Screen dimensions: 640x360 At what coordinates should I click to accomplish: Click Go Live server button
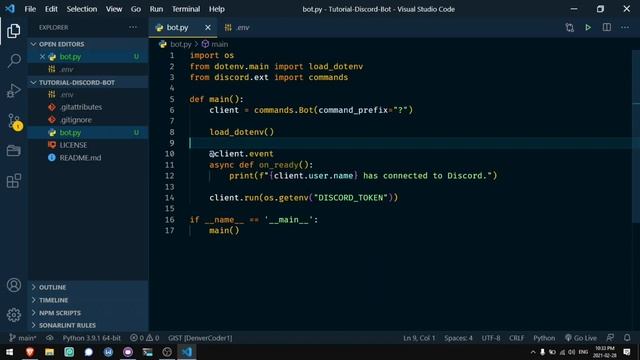tap(581, 338)
